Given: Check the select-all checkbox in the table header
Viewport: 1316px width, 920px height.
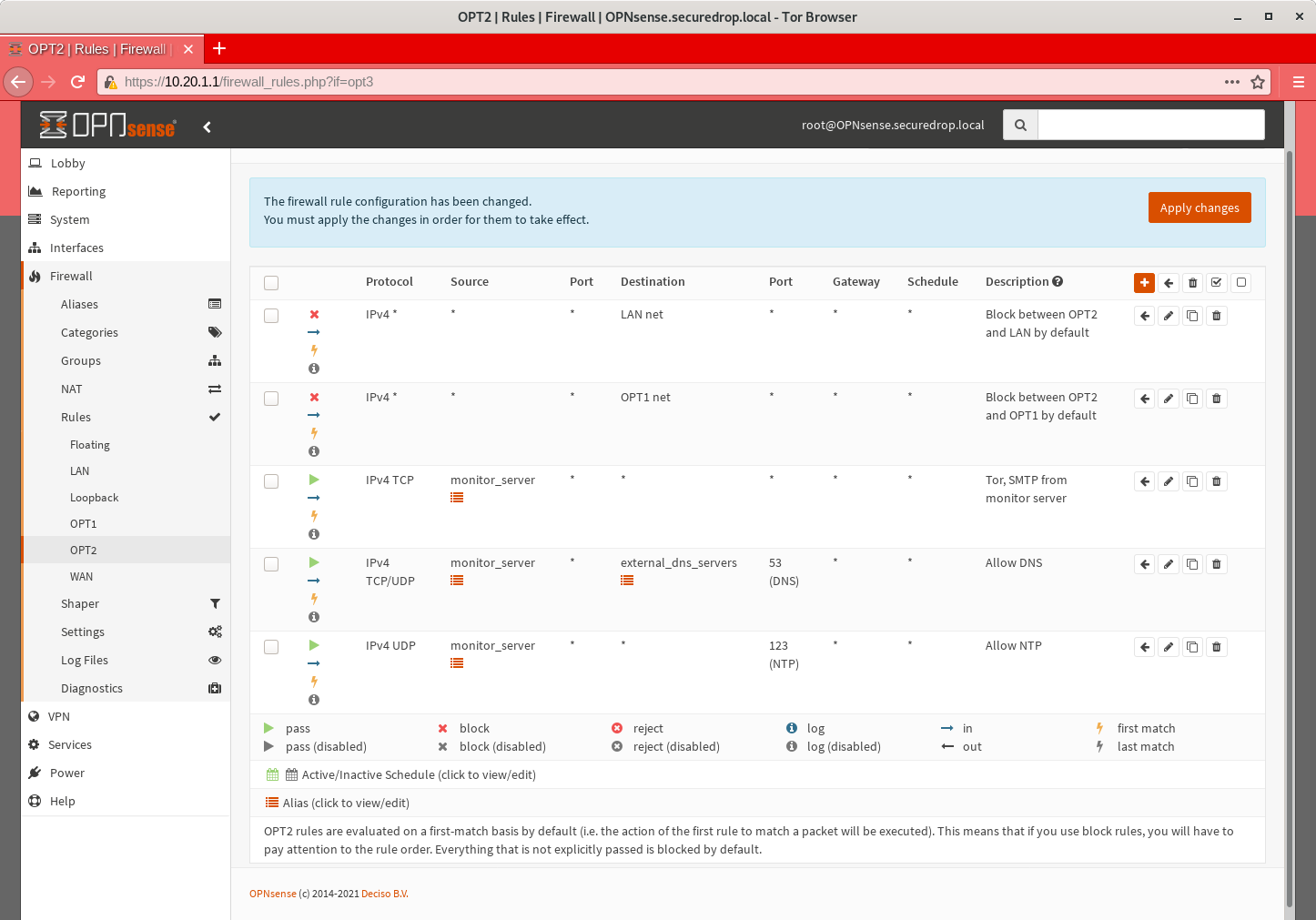Looking at the screenshot, I should click(x=270, y=282).
